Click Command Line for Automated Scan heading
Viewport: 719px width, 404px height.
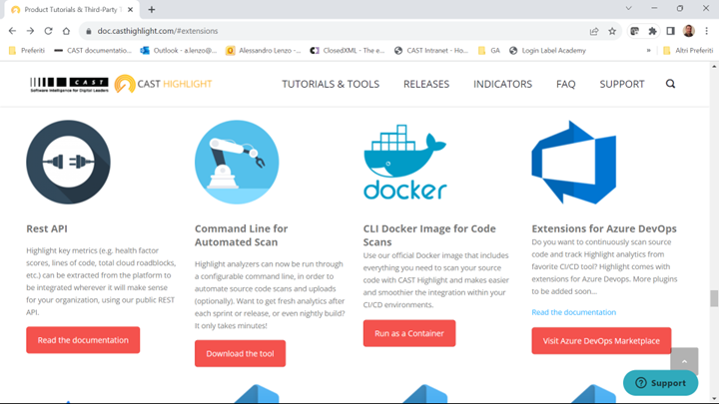(x=241, y=235)
